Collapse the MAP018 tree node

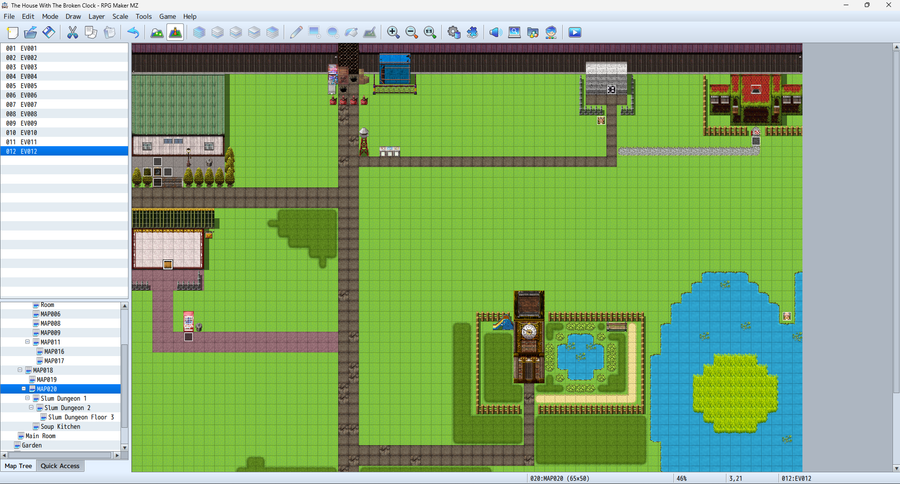coord(20,370)
